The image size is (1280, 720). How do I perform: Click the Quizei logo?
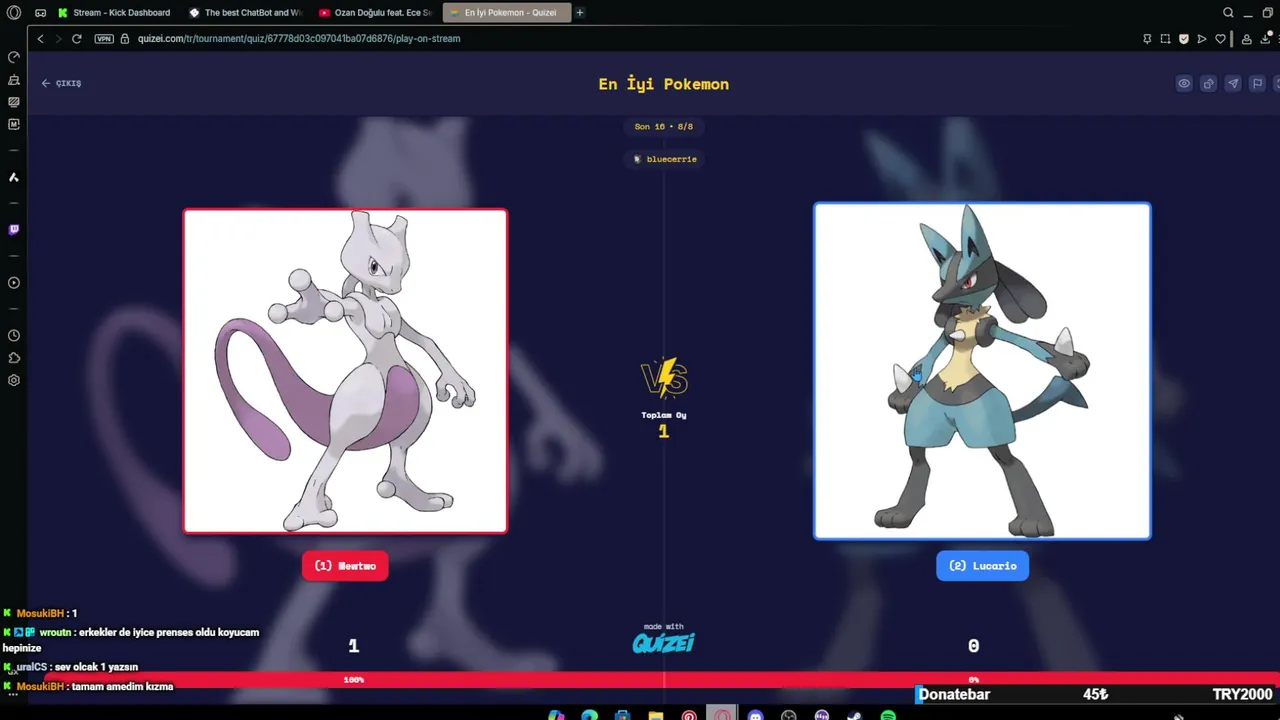click(664, 643)
